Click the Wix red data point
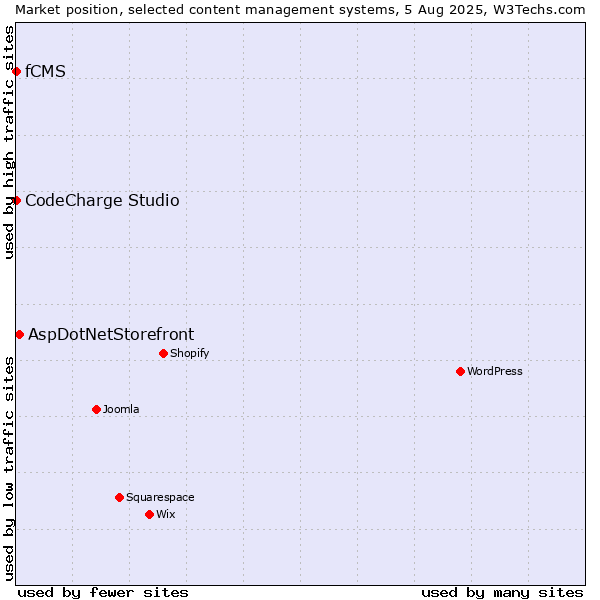The image size is (600, 600). (150, 515)
